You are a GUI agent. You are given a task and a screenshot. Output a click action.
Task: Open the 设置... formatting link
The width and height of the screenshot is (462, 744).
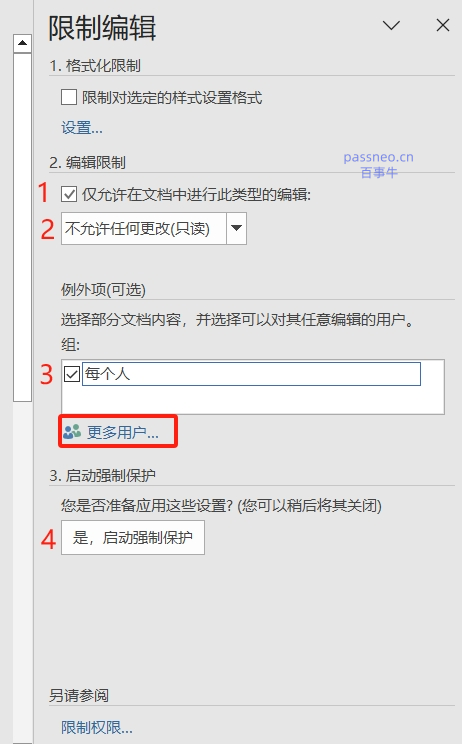82,128
